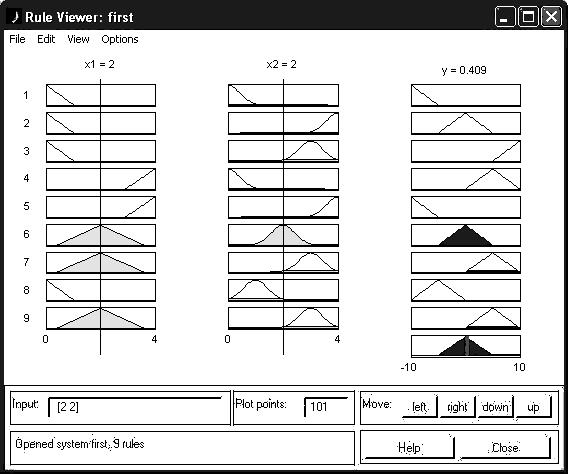Image resolution: width=568 pixels, height=474 pixels.
Task: Click the Input field containing [2 2]
Action: pos(135,407)
